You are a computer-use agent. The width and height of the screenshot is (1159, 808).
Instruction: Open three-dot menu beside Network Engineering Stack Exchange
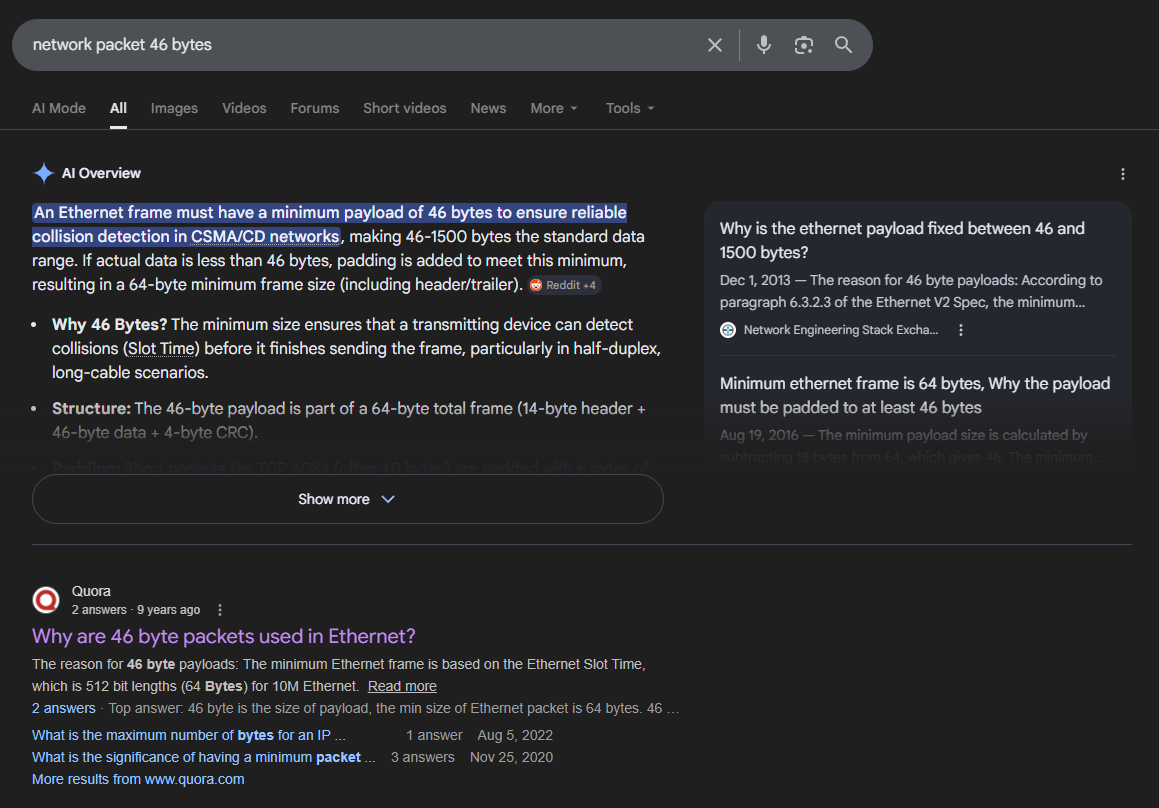[x=961, y=330]
